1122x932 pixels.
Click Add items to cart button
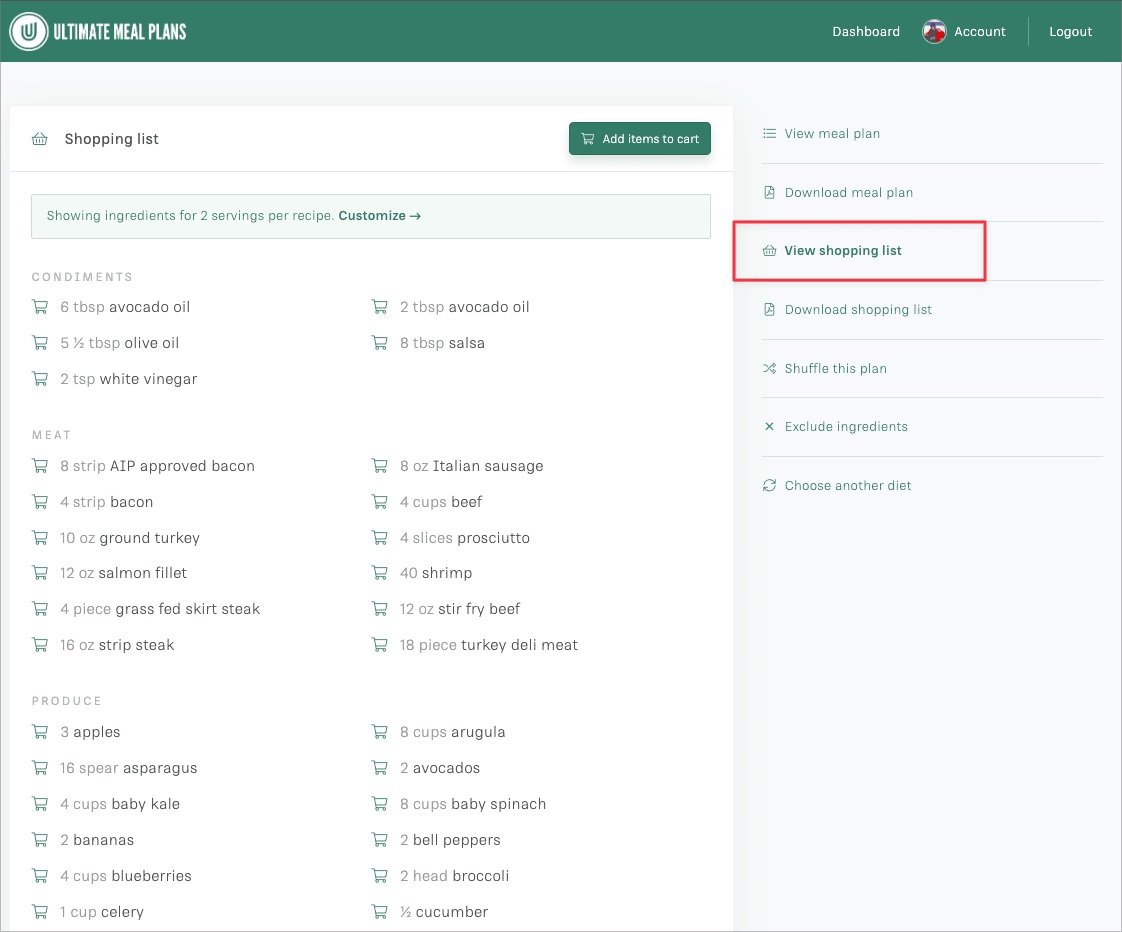640,139
